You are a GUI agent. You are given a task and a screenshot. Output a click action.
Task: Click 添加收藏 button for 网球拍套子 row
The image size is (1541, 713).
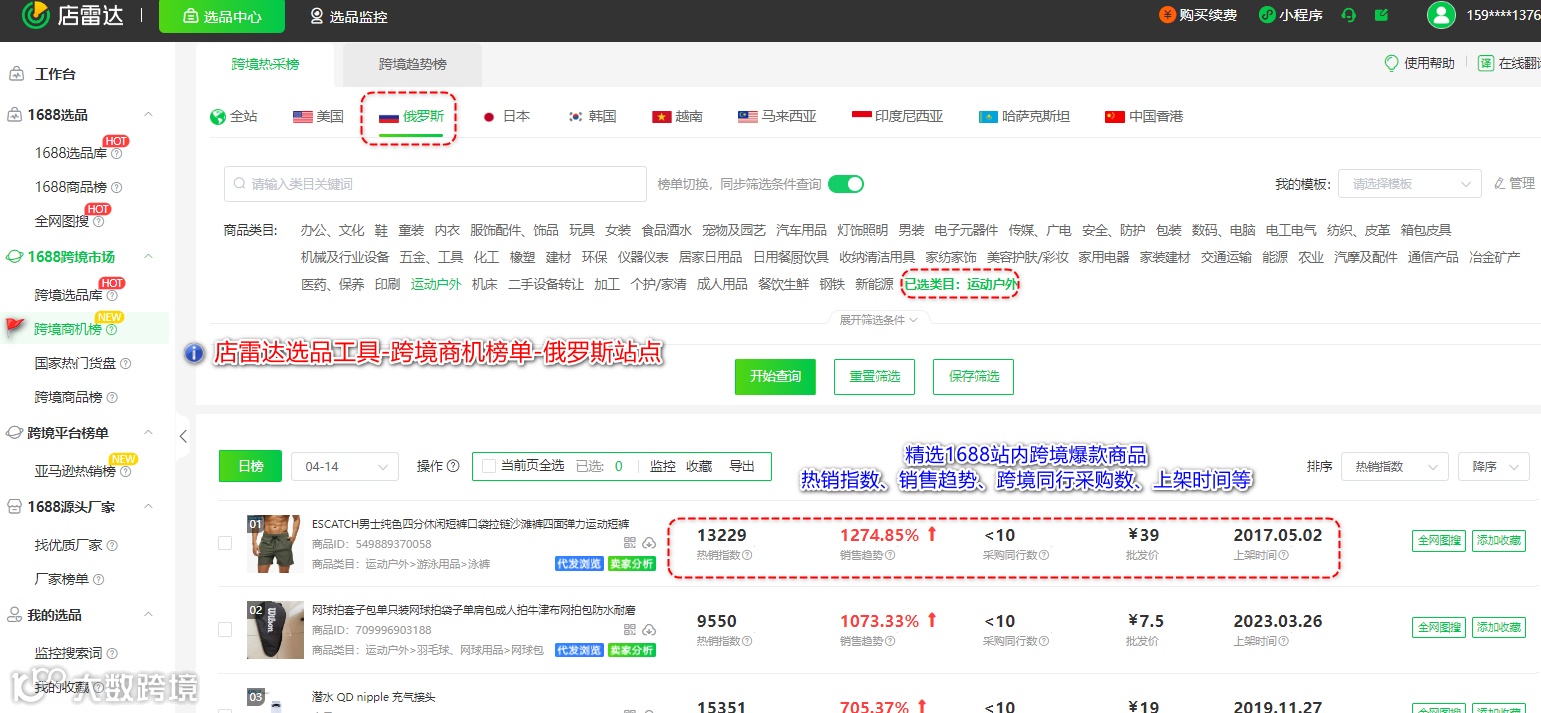[x=1499, y=627]
